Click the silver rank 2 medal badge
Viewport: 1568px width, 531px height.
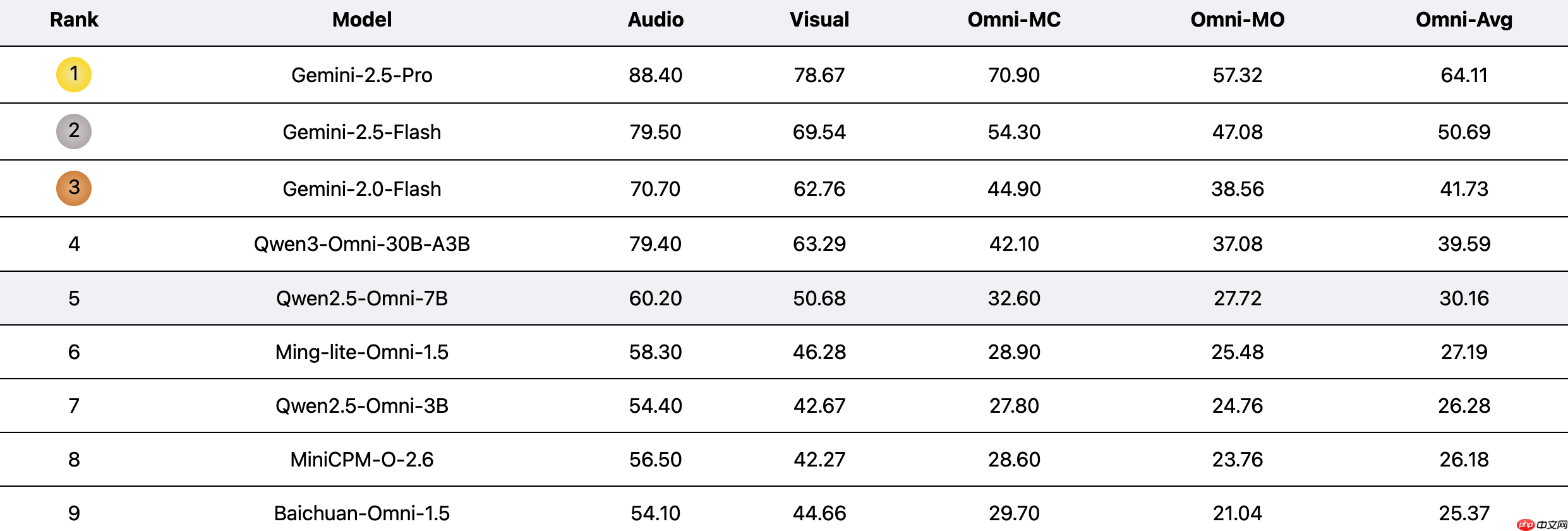[x=74, y=131]
